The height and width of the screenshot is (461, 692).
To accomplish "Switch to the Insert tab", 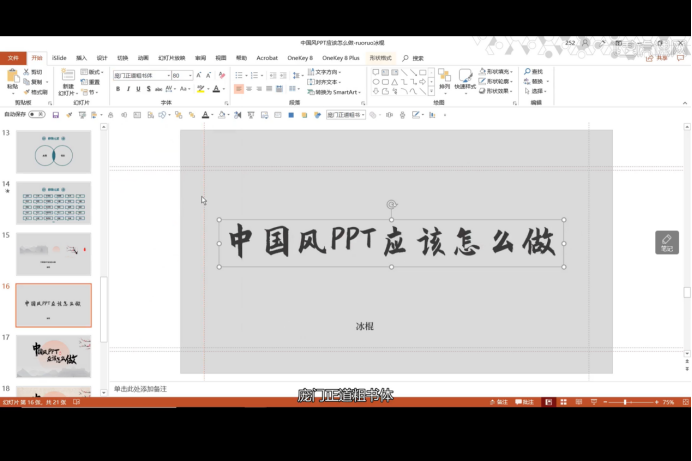I will pyautogui.click(x=81, y=58).
